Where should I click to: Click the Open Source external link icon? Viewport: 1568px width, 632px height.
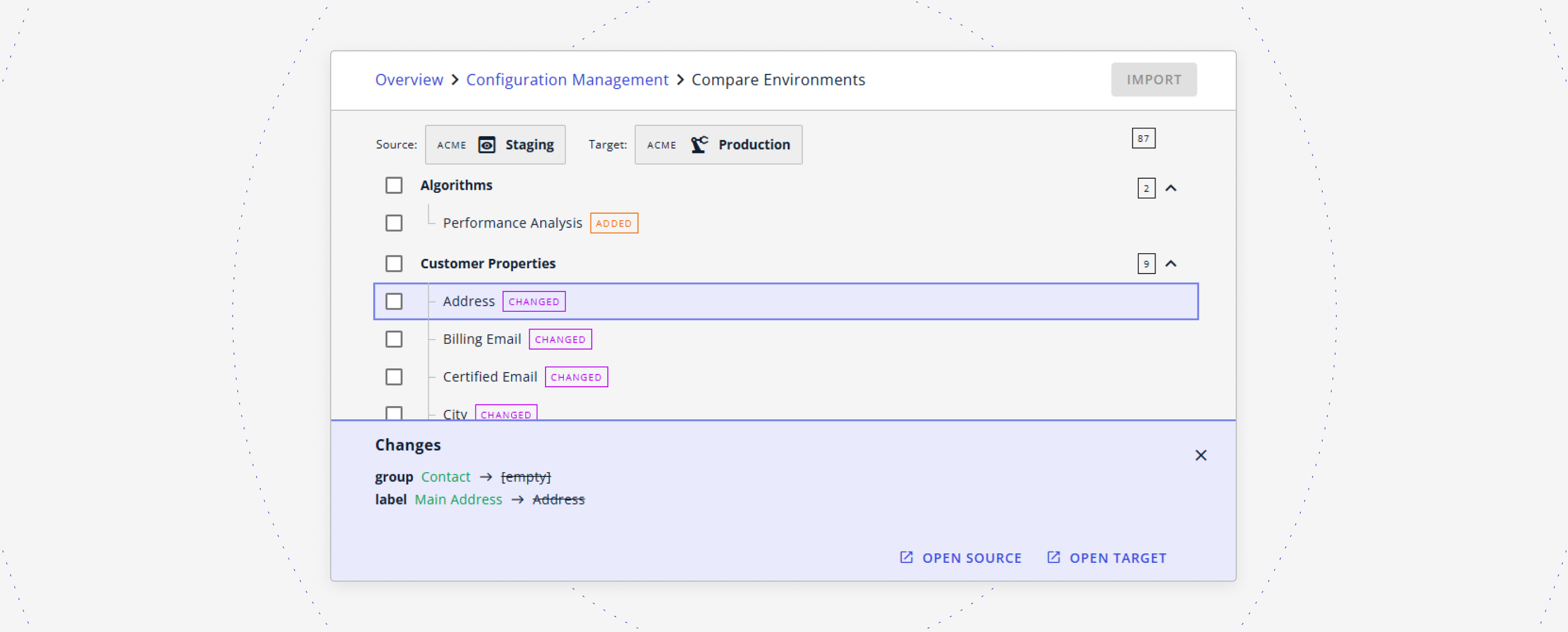(x=906, y=558)
